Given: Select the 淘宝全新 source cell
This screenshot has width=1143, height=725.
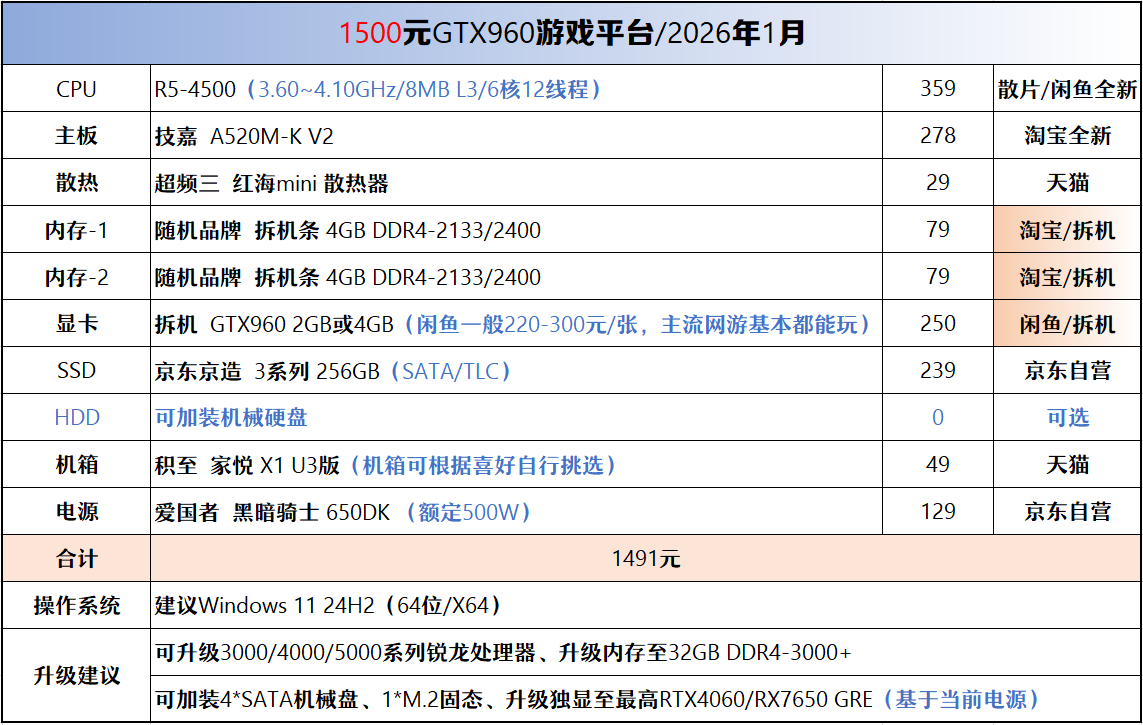Looking at the screenshot, I should click(x=1067, y=136).
